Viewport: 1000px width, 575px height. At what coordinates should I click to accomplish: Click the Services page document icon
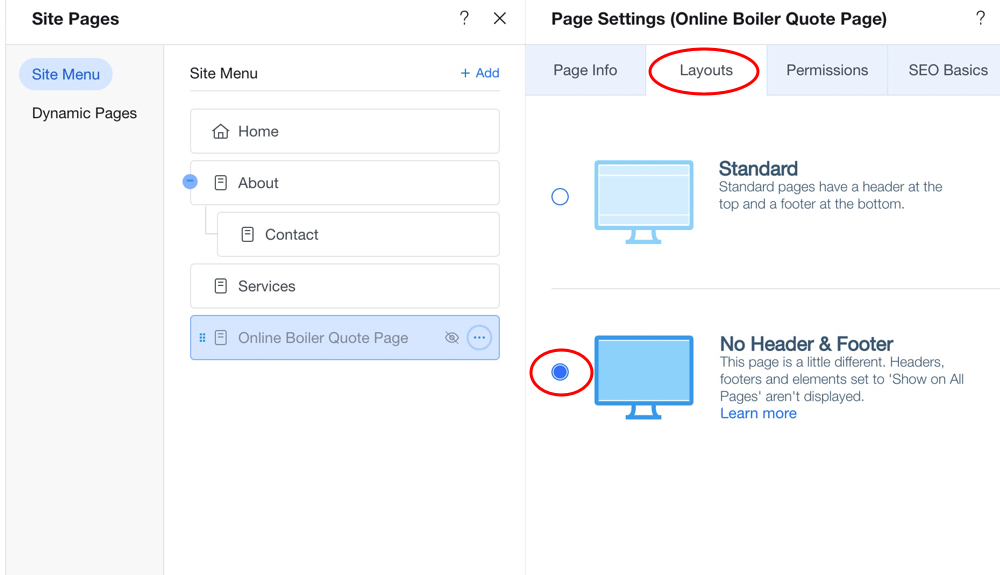click(221, 286)
